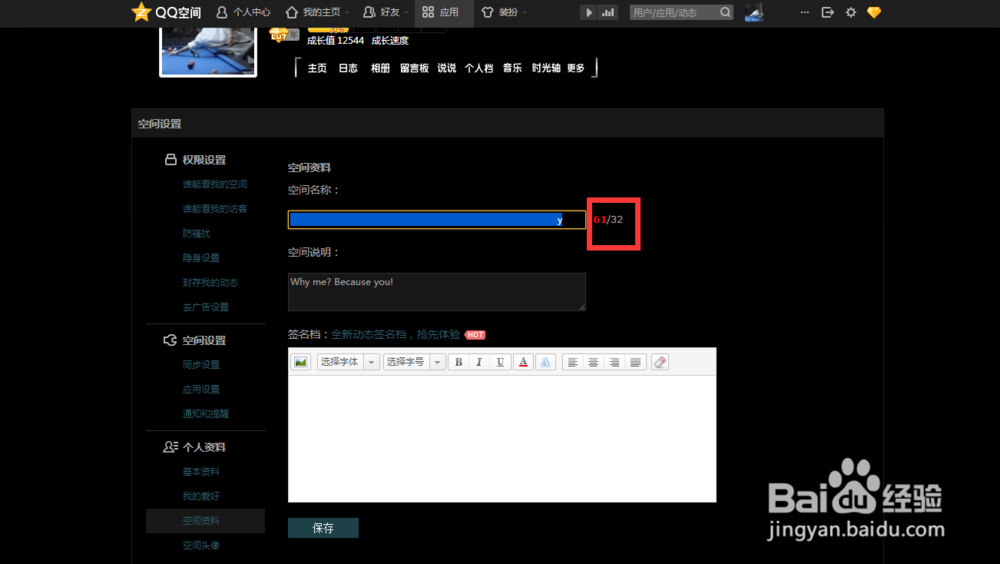
Task: Focus the 用户/应用/动态 search box
Action: coord(673,12)
